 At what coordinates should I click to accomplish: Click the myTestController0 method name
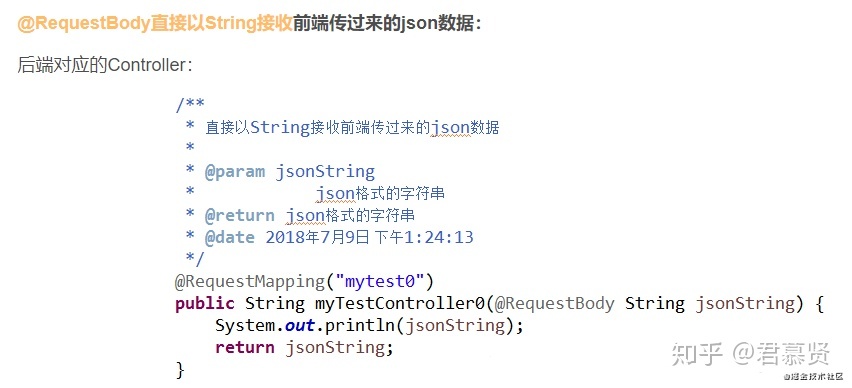(400, 303)
